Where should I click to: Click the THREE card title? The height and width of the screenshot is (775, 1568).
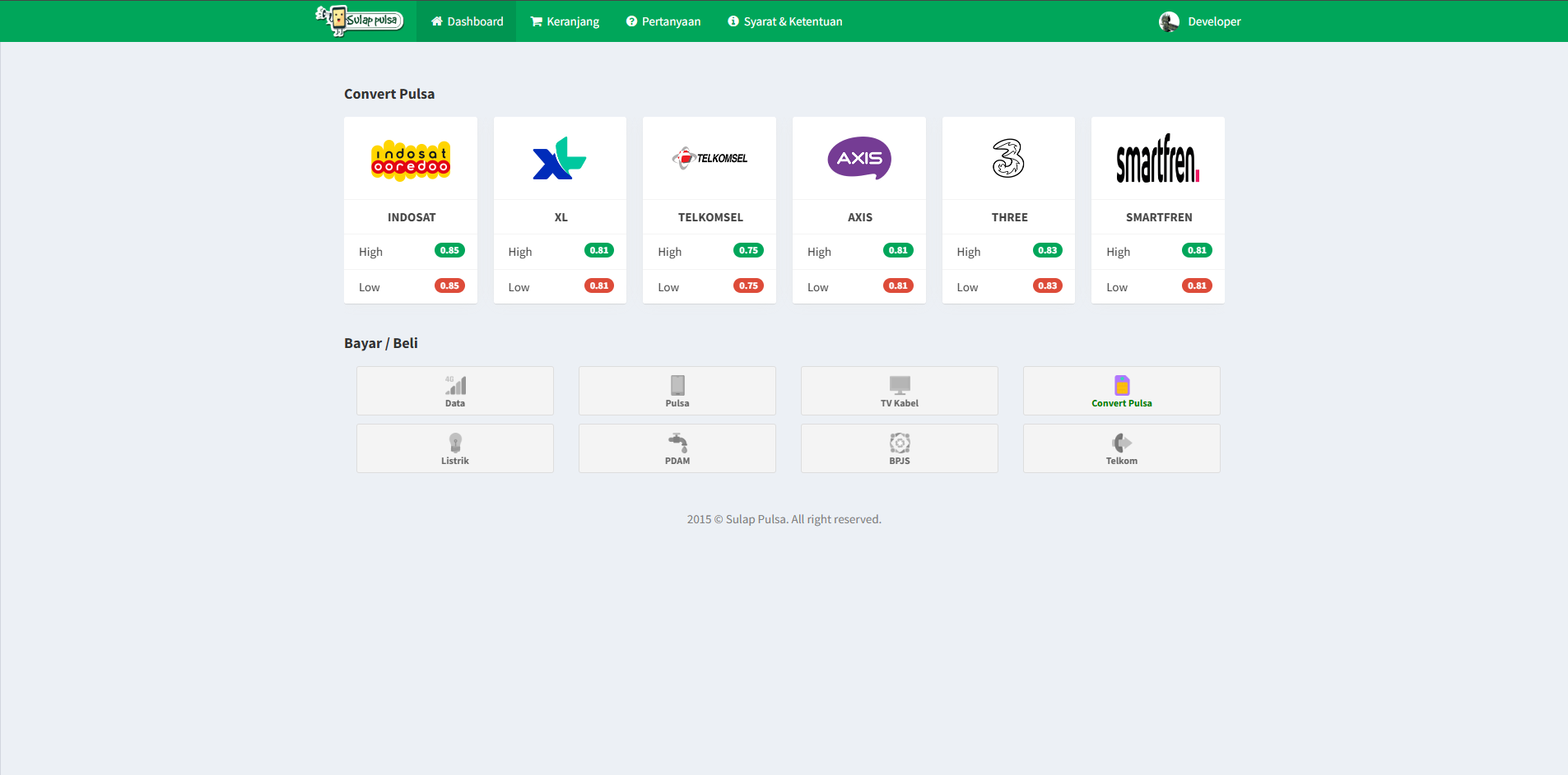(1009, 217)
